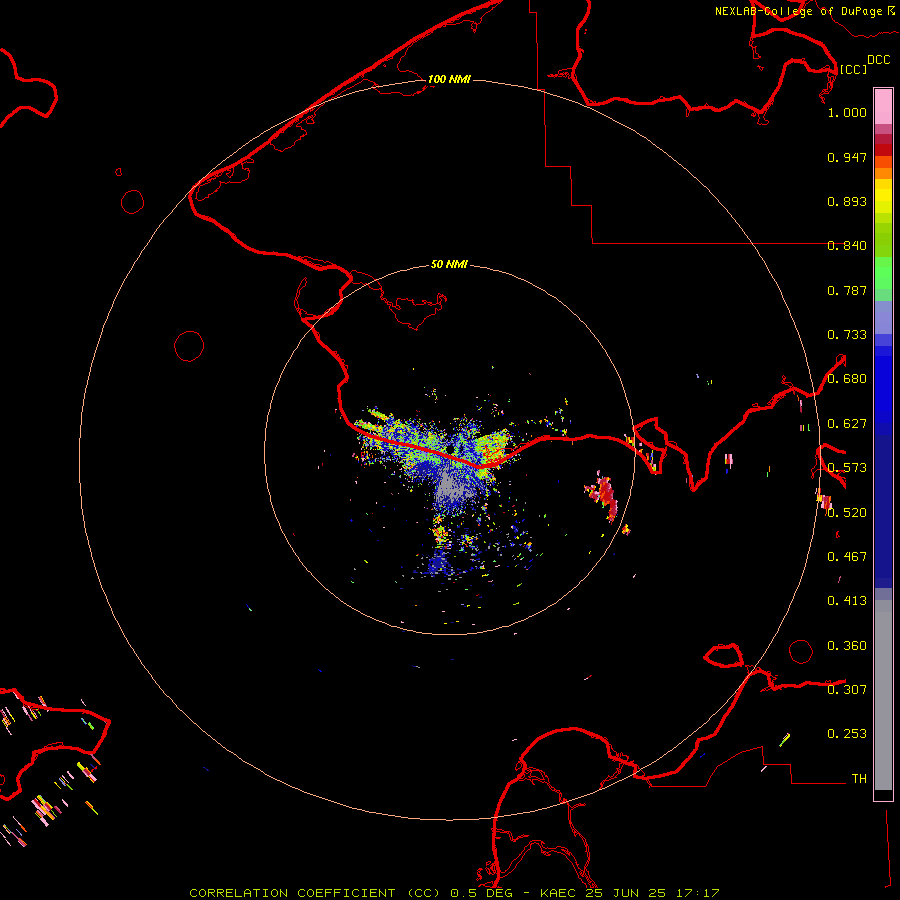
Task: Click the "0.733" scale value
Action: [847, 335]
